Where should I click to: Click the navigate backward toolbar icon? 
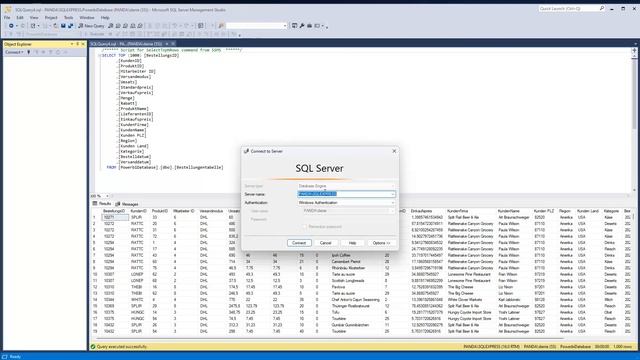point(11,26)
